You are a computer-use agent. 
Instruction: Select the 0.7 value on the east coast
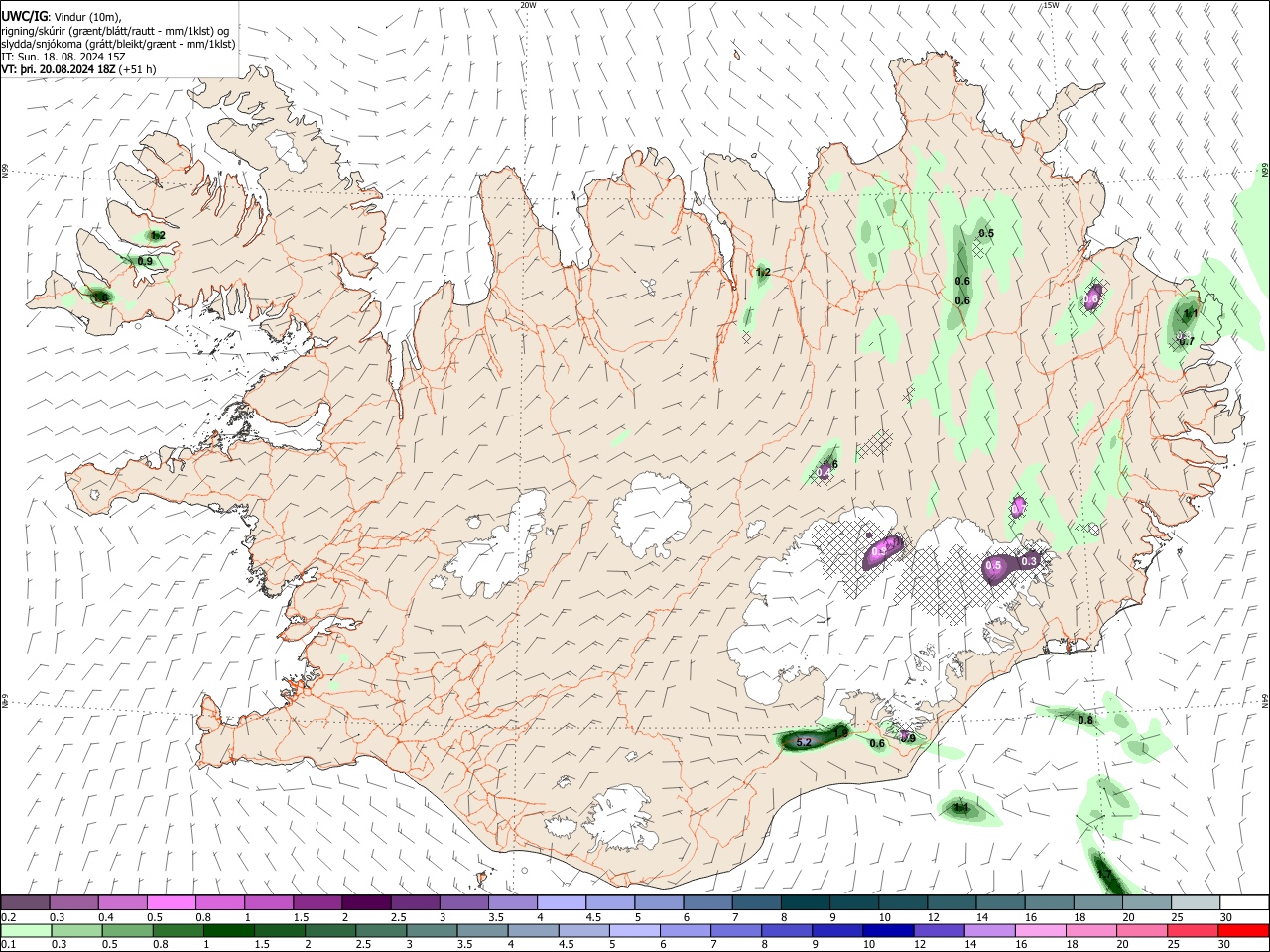pyautogui.click(x=1186, y=341)
